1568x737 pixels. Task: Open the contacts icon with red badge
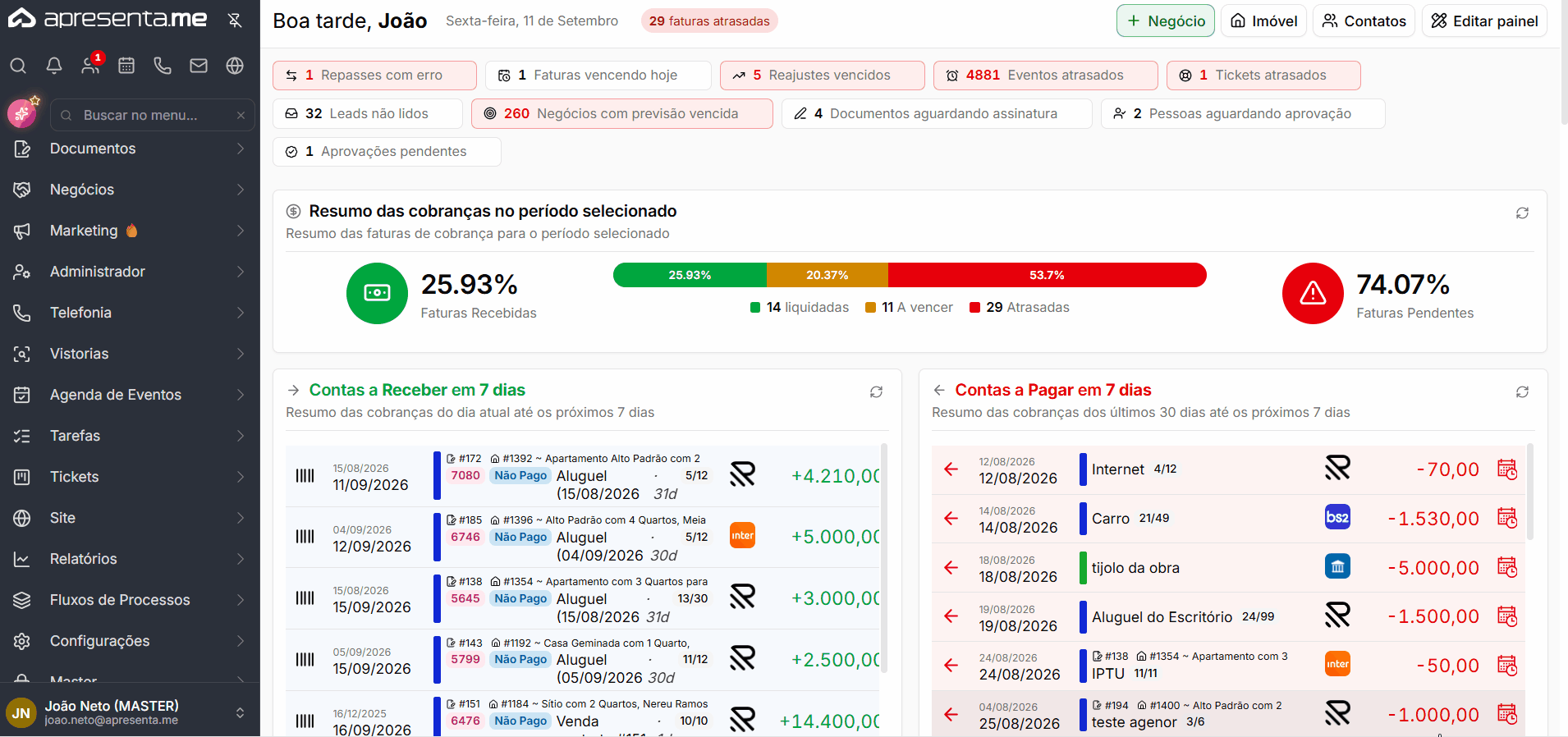90,65
